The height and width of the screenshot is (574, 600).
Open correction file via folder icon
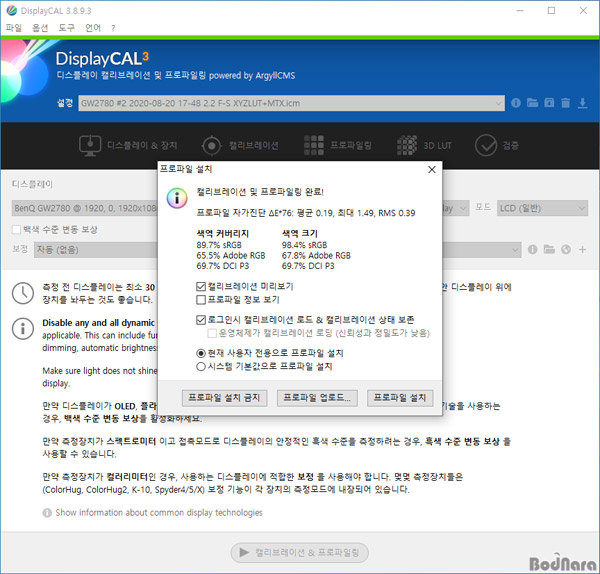pyautogui.click(x=549, y=249)
